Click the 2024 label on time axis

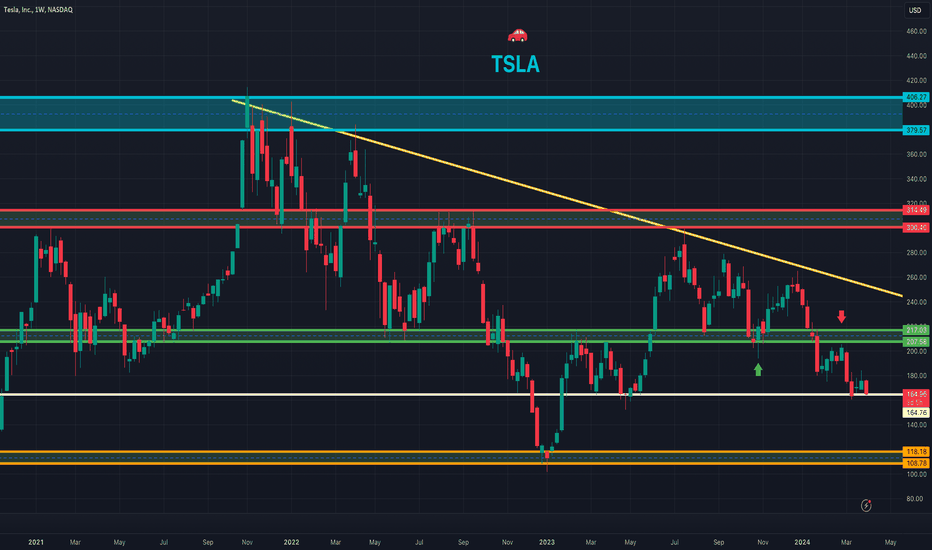click(802, 542)
